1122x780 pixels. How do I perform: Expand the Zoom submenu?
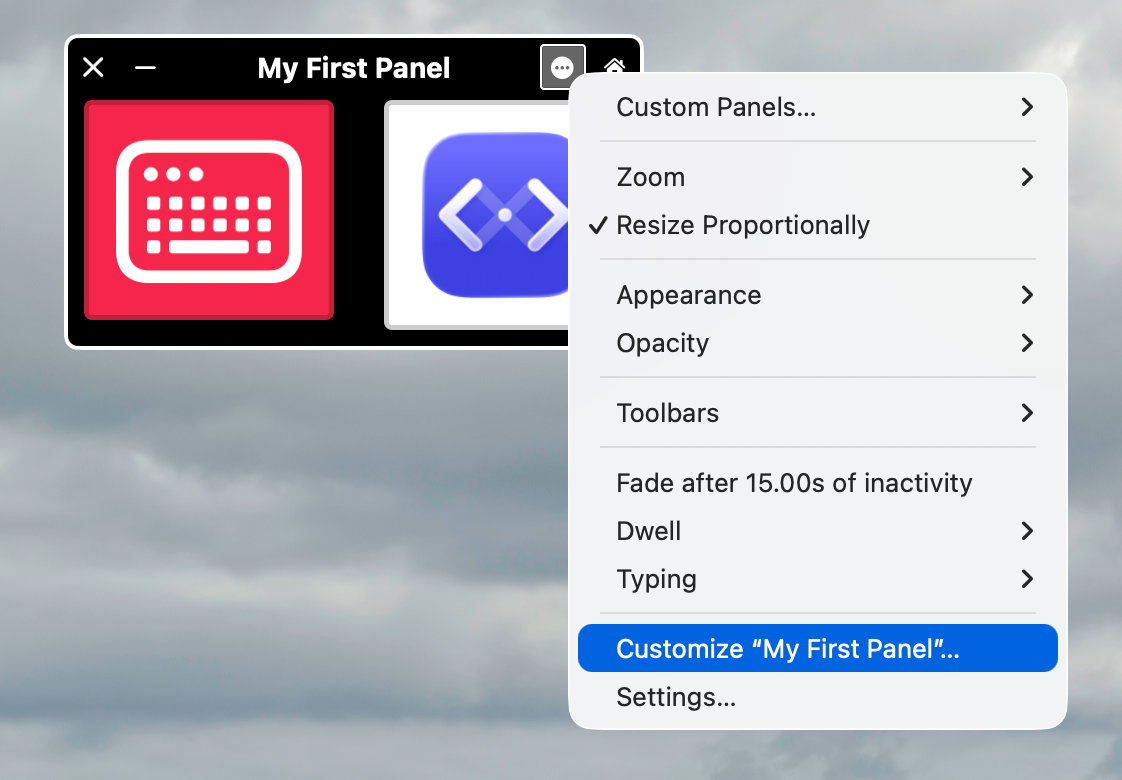(x=650, y=177)
